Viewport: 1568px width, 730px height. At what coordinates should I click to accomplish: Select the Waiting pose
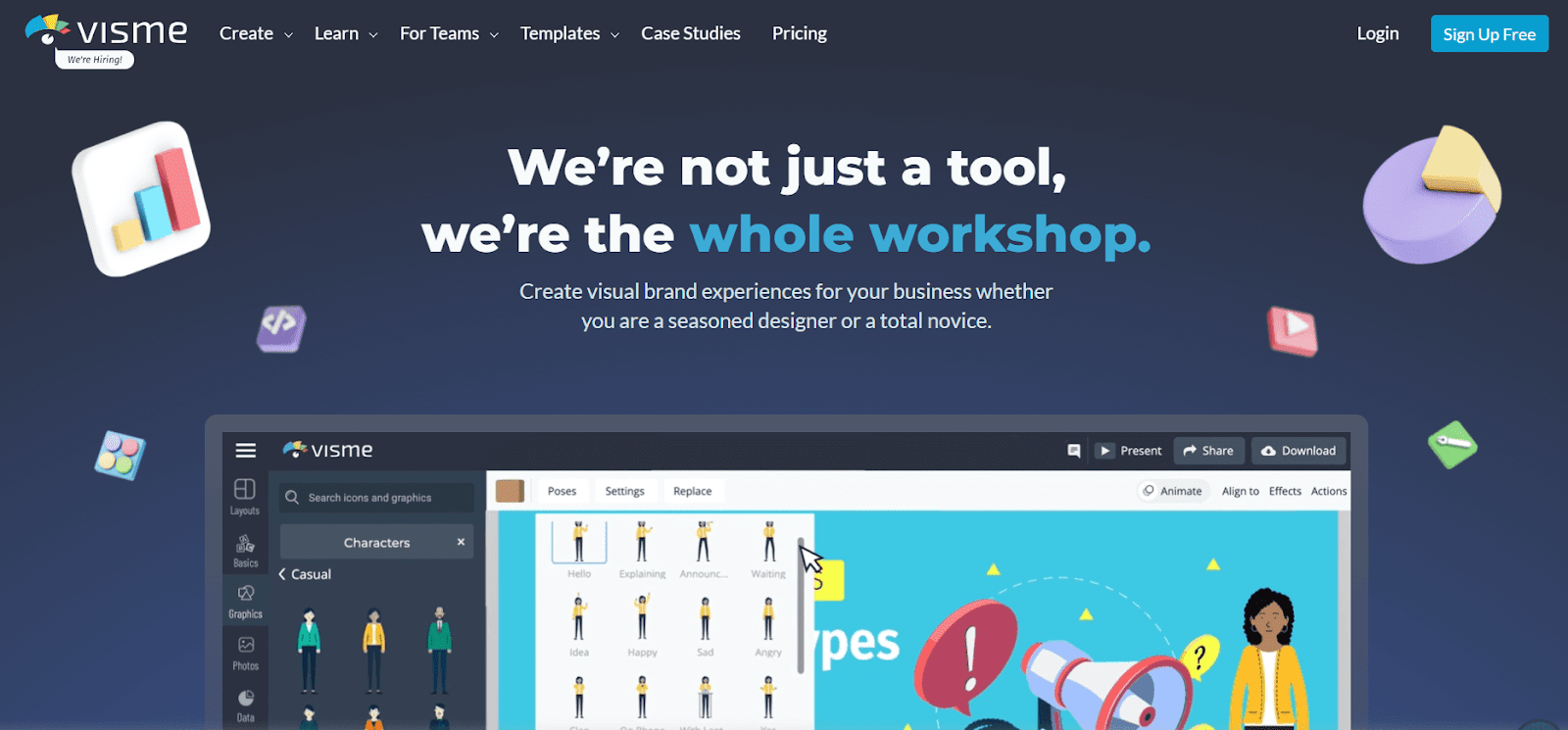point(768,549)
